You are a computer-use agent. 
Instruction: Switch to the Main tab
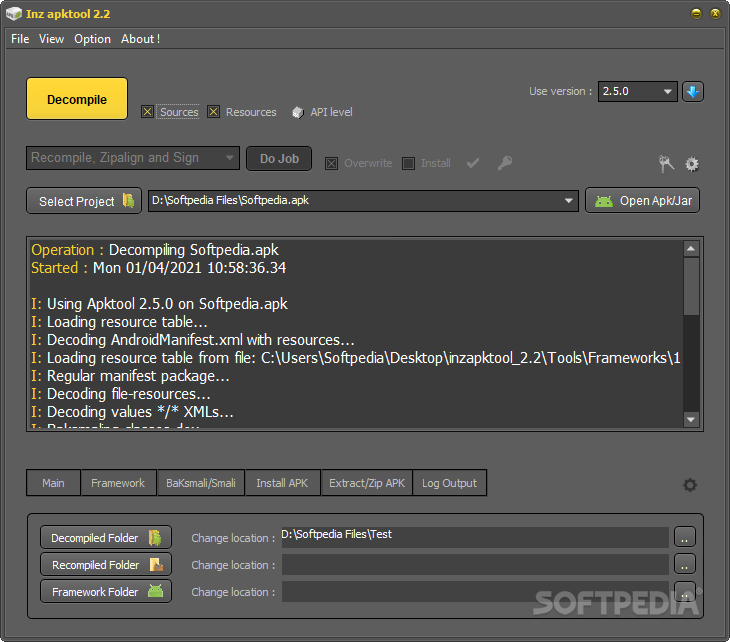(54, 483)
